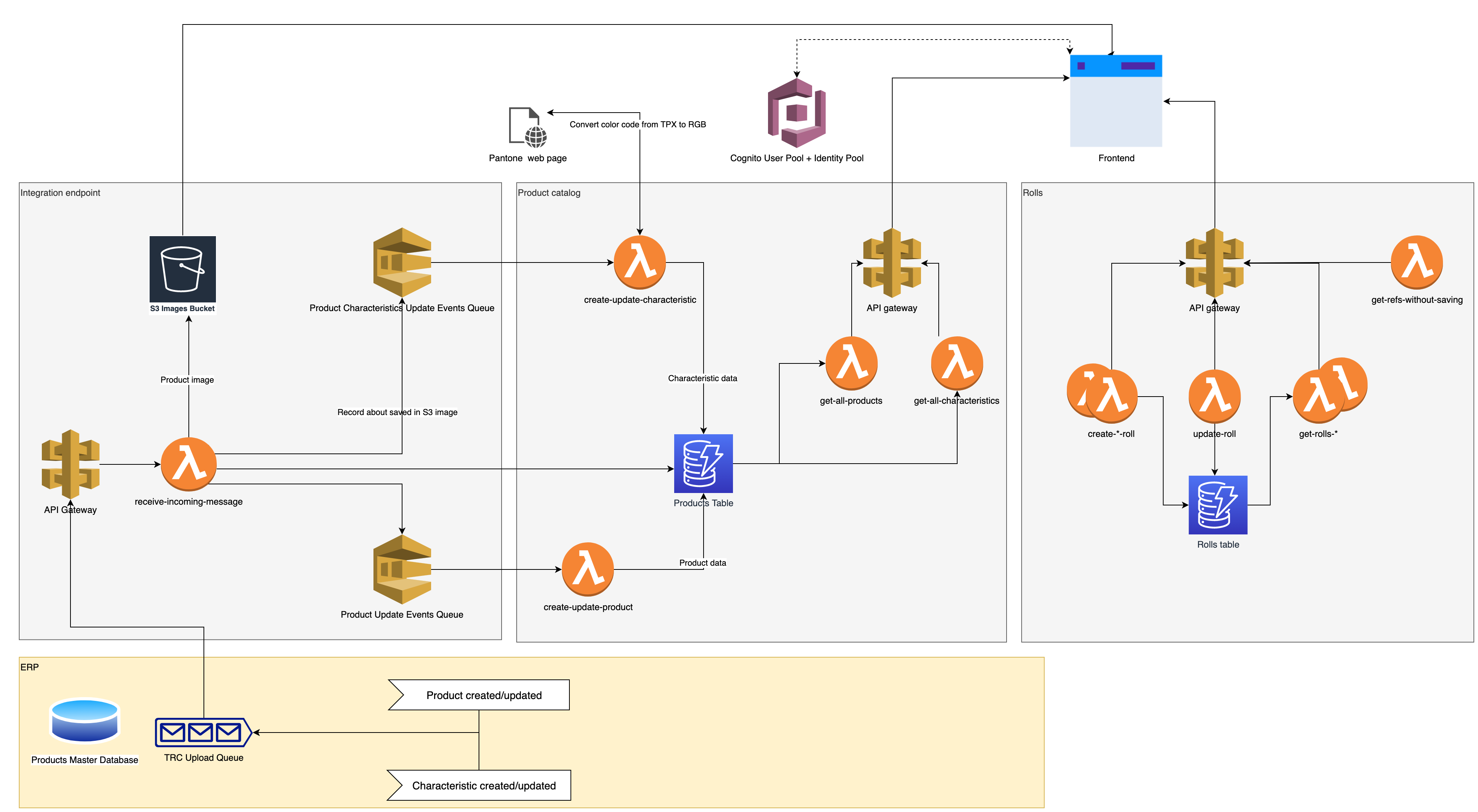The width and height of the screenshot is (1478, 812).
Task: Select the Frontend browser window shape
Action: coord(1116,101)
